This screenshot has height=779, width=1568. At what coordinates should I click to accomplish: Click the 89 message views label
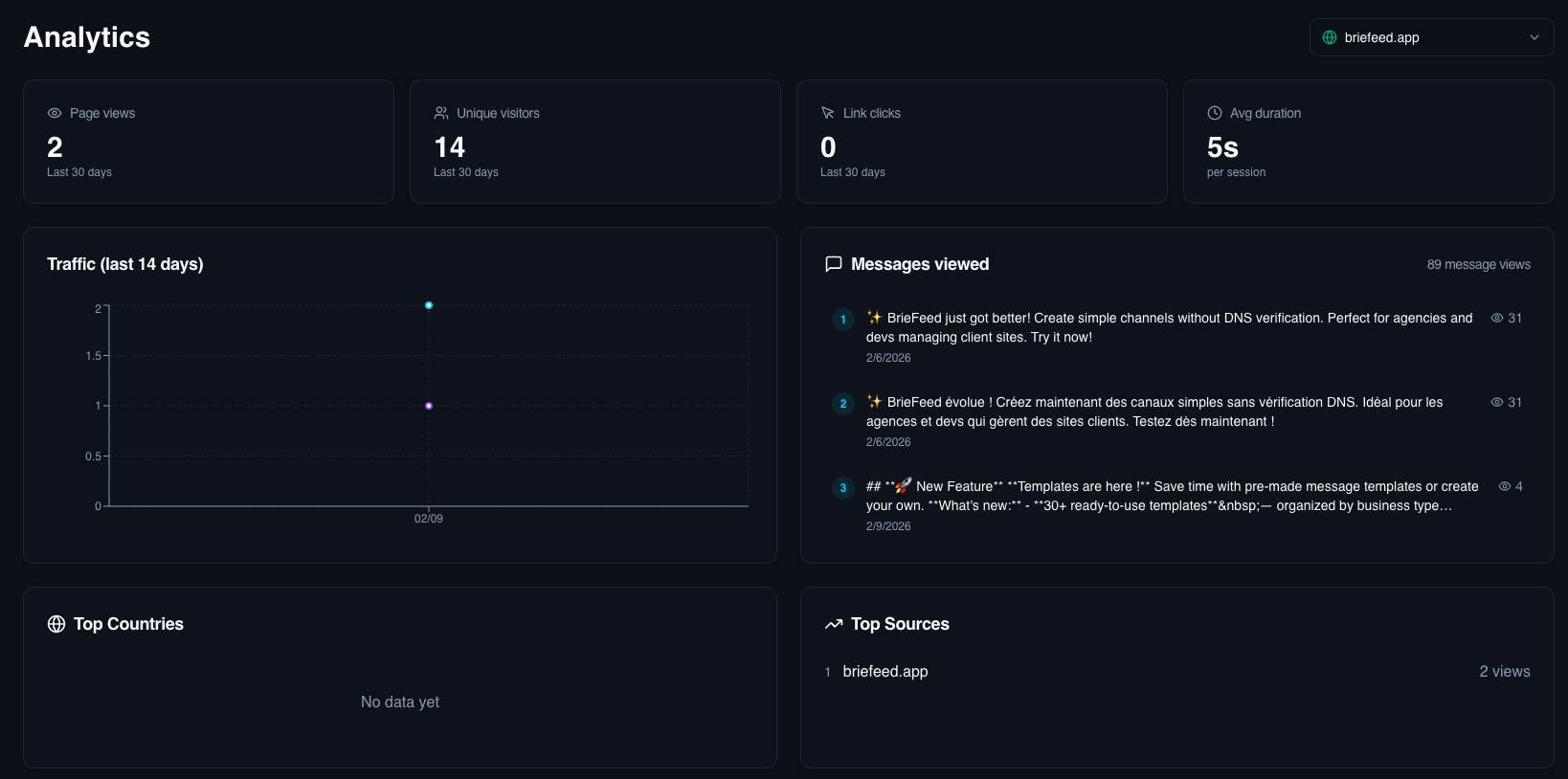(1479, 264)
